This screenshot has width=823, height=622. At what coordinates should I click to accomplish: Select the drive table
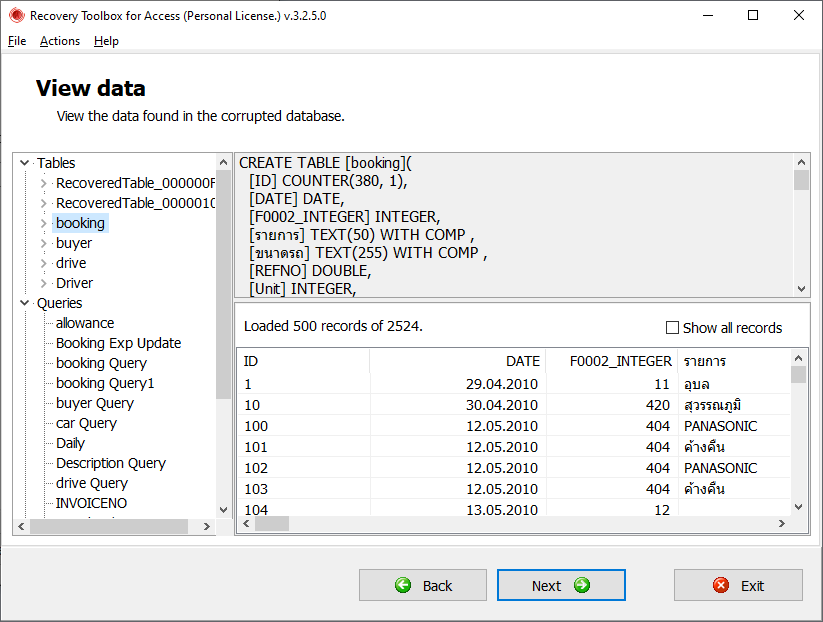(71, 263)
